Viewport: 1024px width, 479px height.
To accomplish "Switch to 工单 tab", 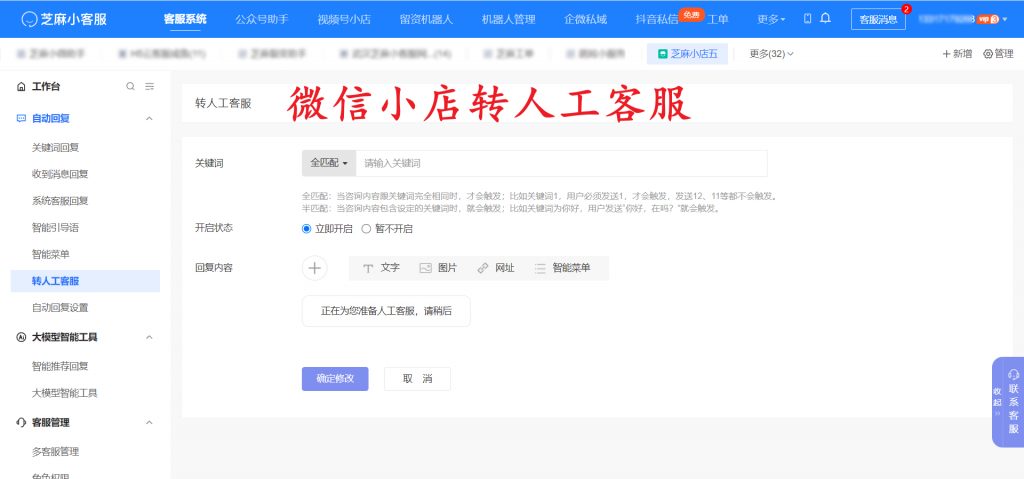I will [x=718, y=19].
